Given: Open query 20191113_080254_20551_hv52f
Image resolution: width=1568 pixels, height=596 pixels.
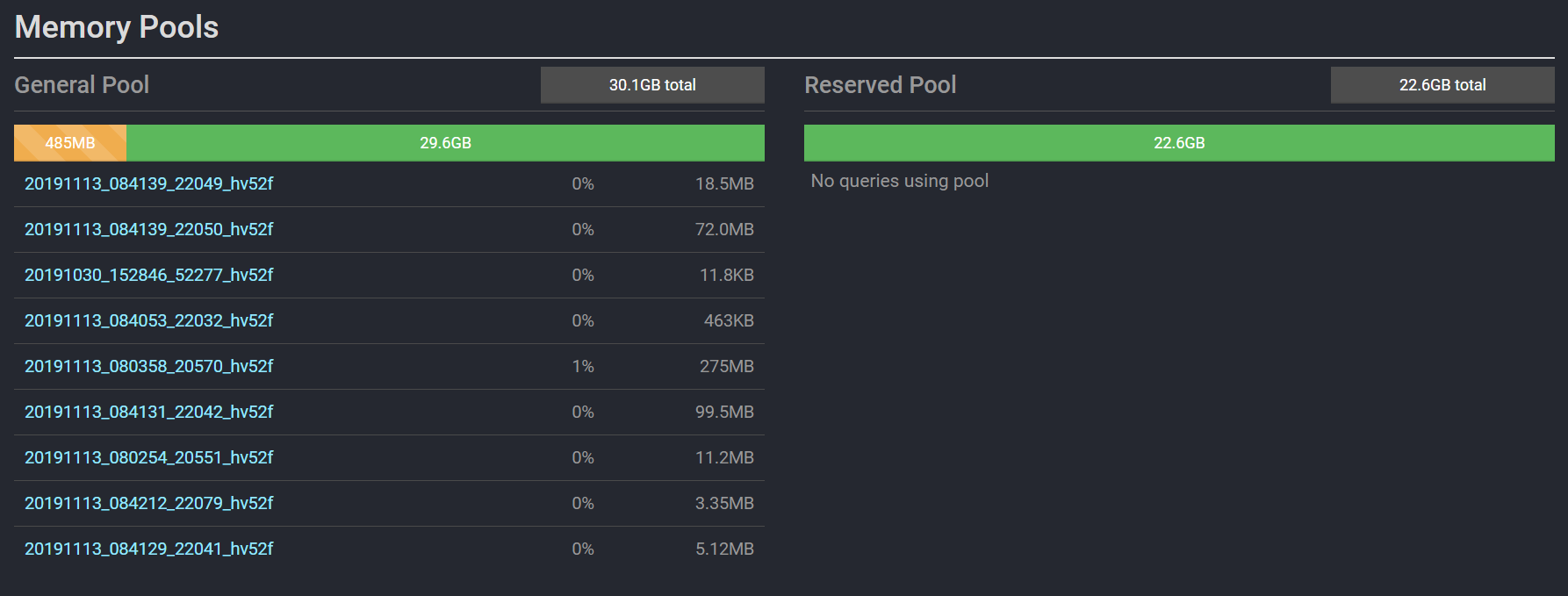Looking at the screenshot, I should coord(148,457).
